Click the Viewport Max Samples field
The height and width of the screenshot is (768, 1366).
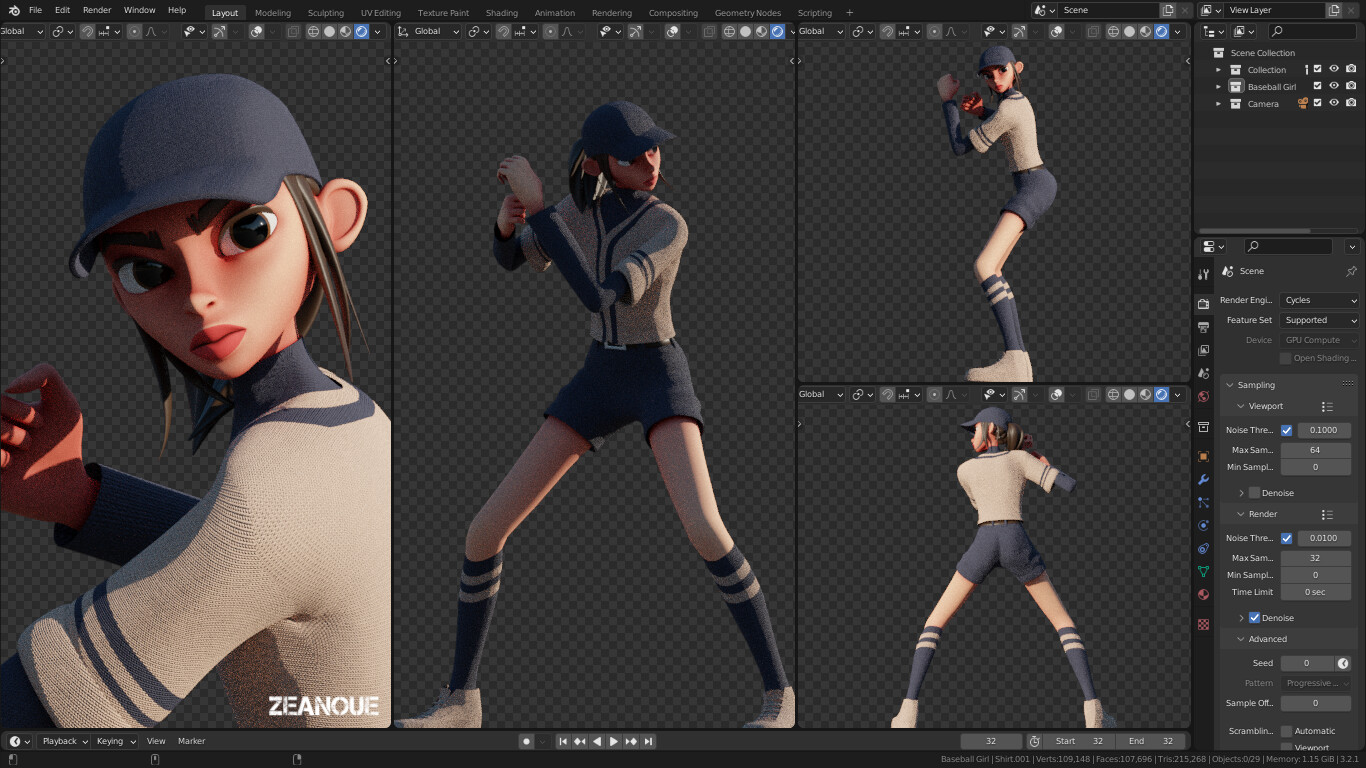click(x=1315, y=450)
